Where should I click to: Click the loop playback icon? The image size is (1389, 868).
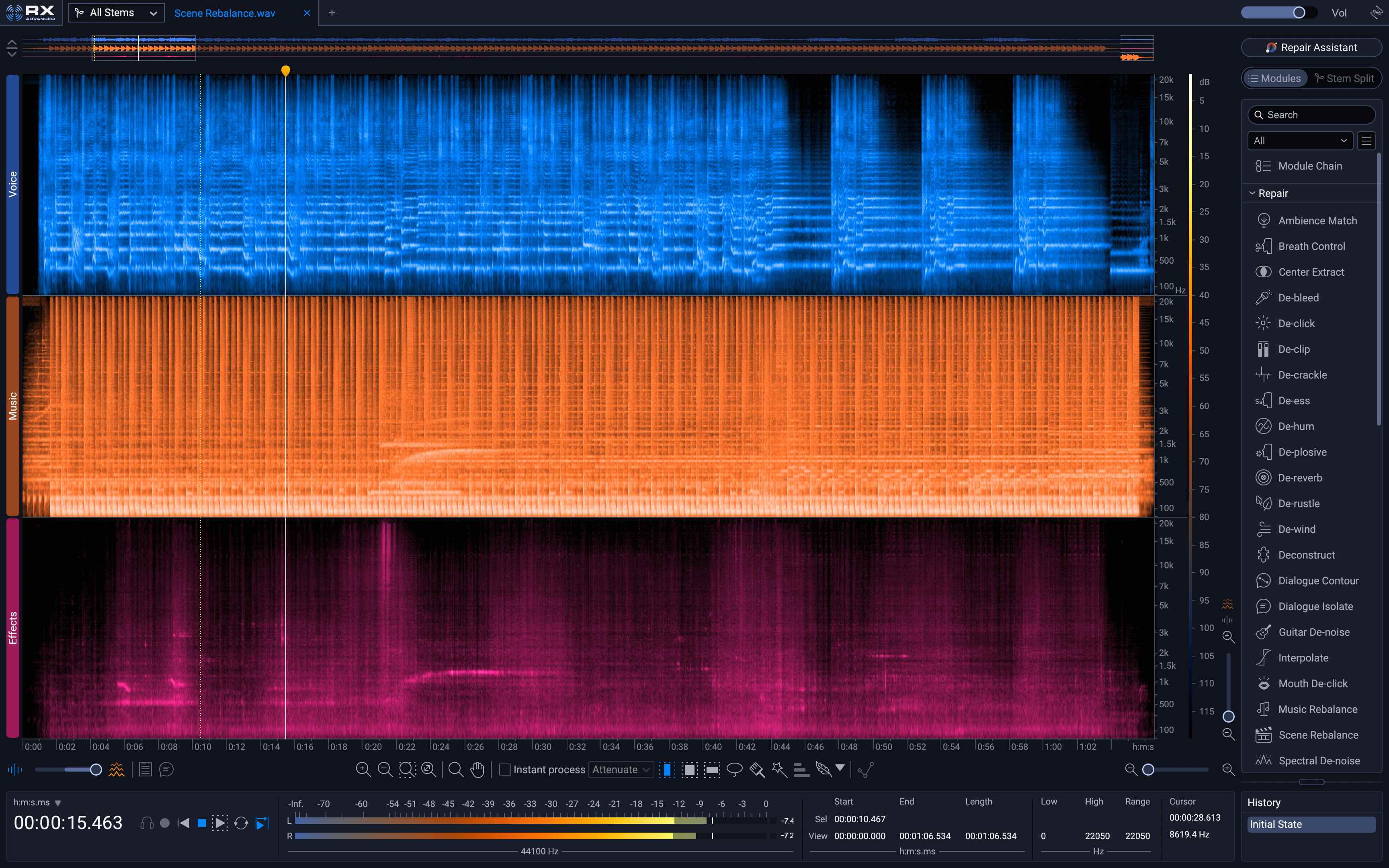tap(241, 823)
